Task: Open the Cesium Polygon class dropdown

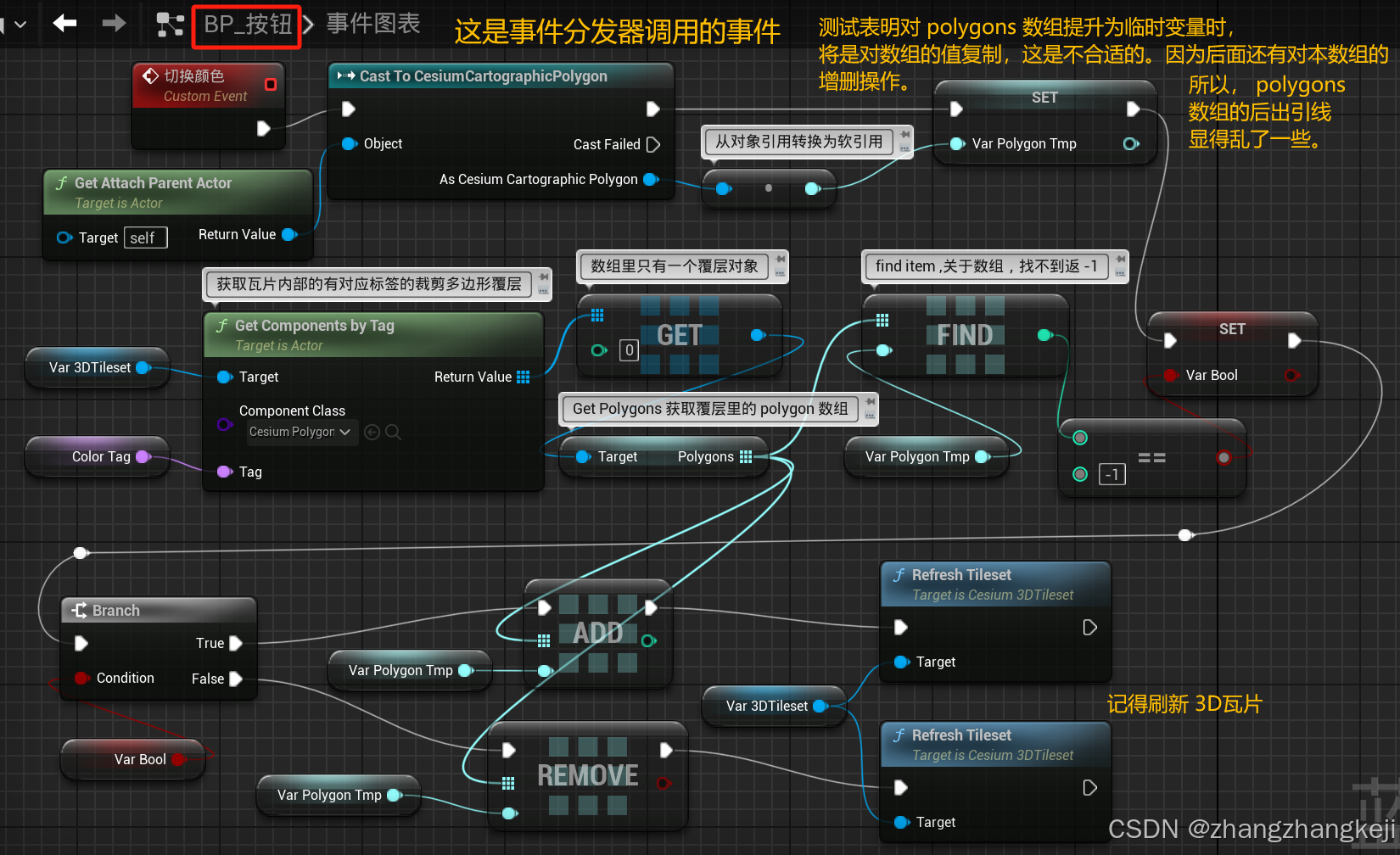Action: pos(301,432)
